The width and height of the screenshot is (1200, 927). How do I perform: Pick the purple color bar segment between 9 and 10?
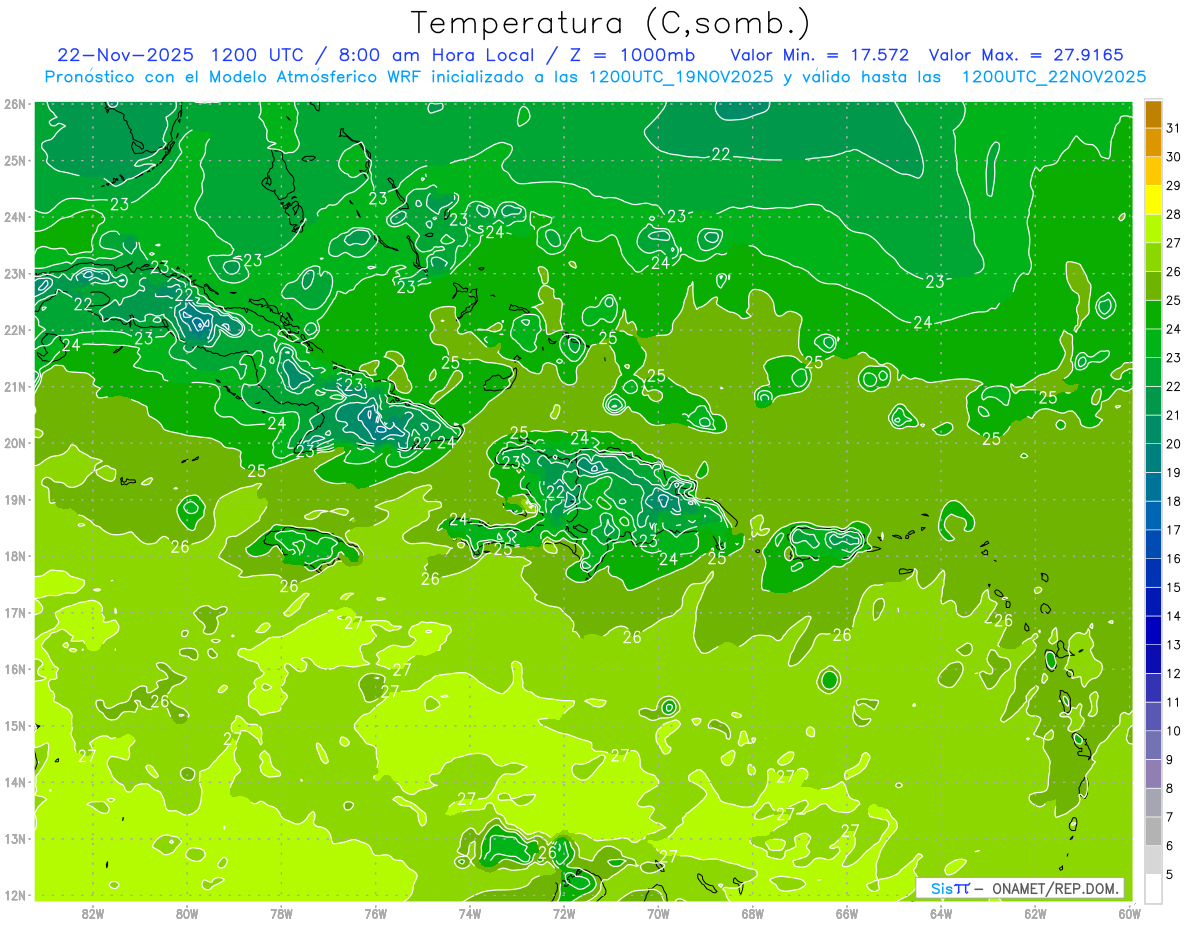[1153, 745]
